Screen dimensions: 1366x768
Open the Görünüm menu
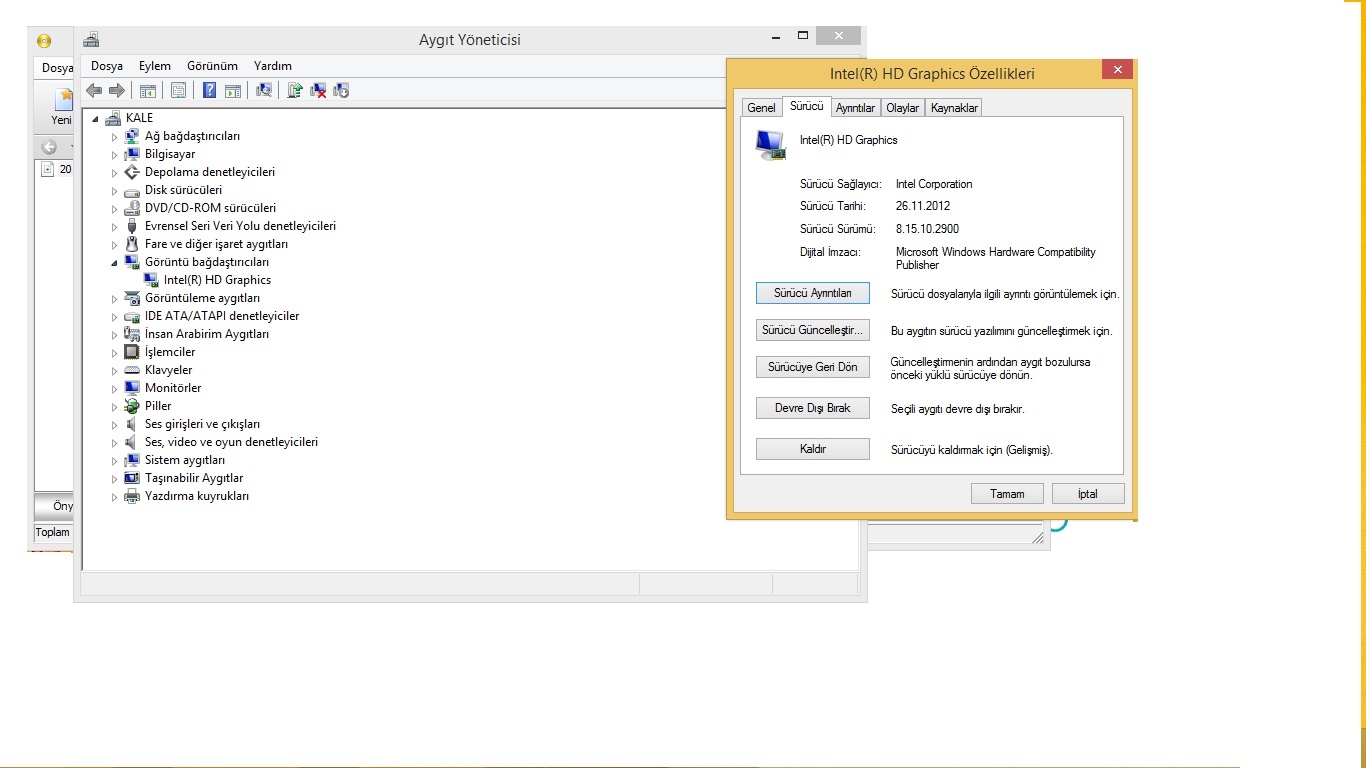click(212, 66)
